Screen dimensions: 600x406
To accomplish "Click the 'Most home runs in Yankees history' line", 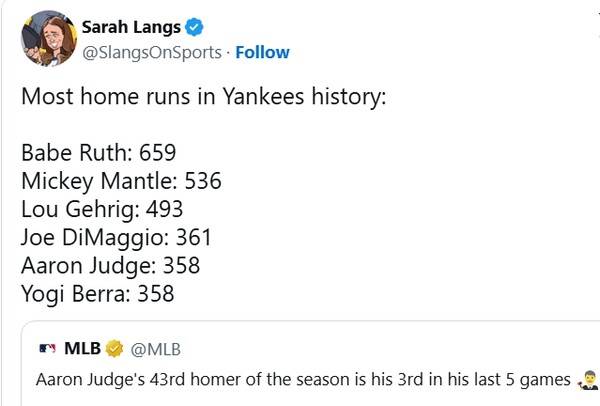I will click(x=204, y=98).
